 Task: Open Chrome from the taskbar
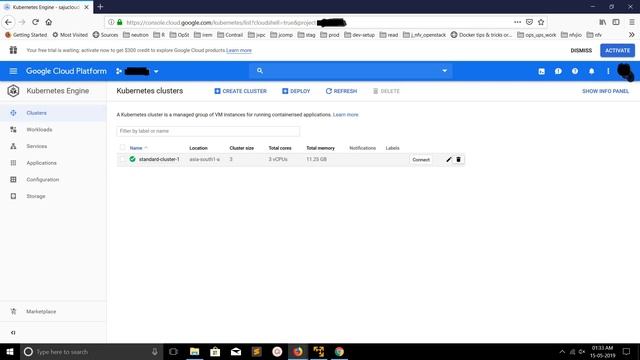(339, 351)
